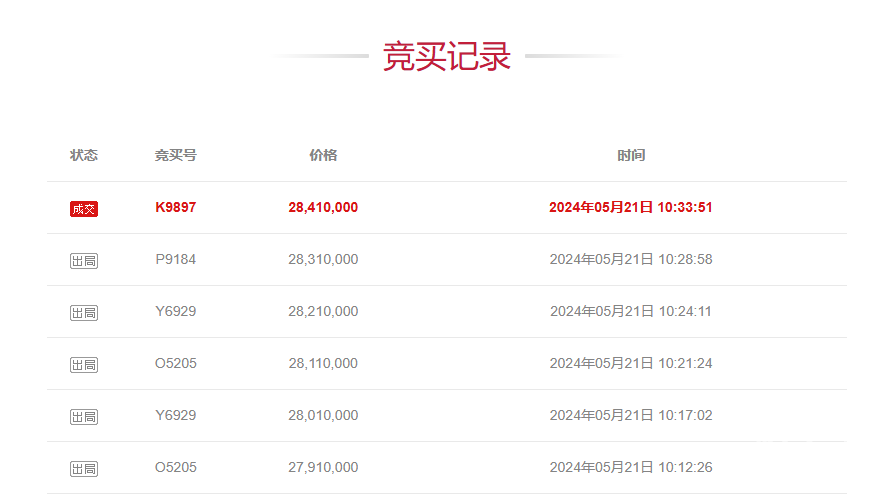Click the 出局 badge beside price 28,110,000

84,364
